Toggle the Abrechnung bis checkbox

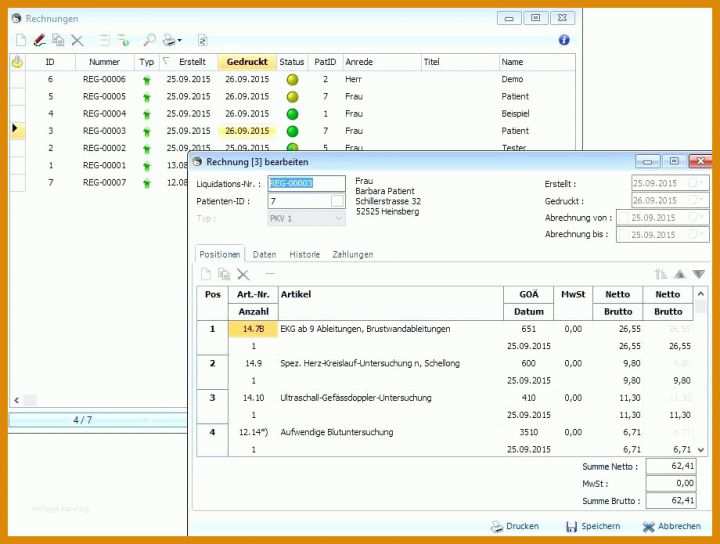623,235
